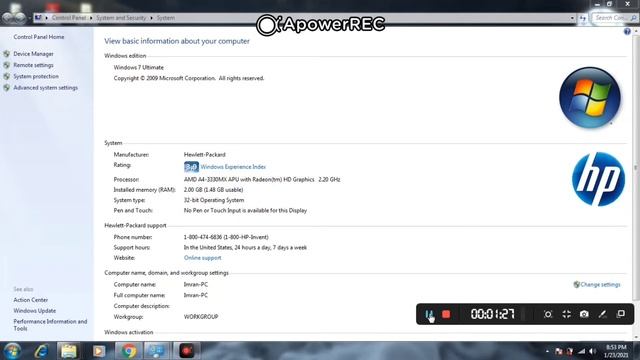This screenshot has height=360, width=640.
Task: Open the Windows Start menu
Action: (12, 351)
